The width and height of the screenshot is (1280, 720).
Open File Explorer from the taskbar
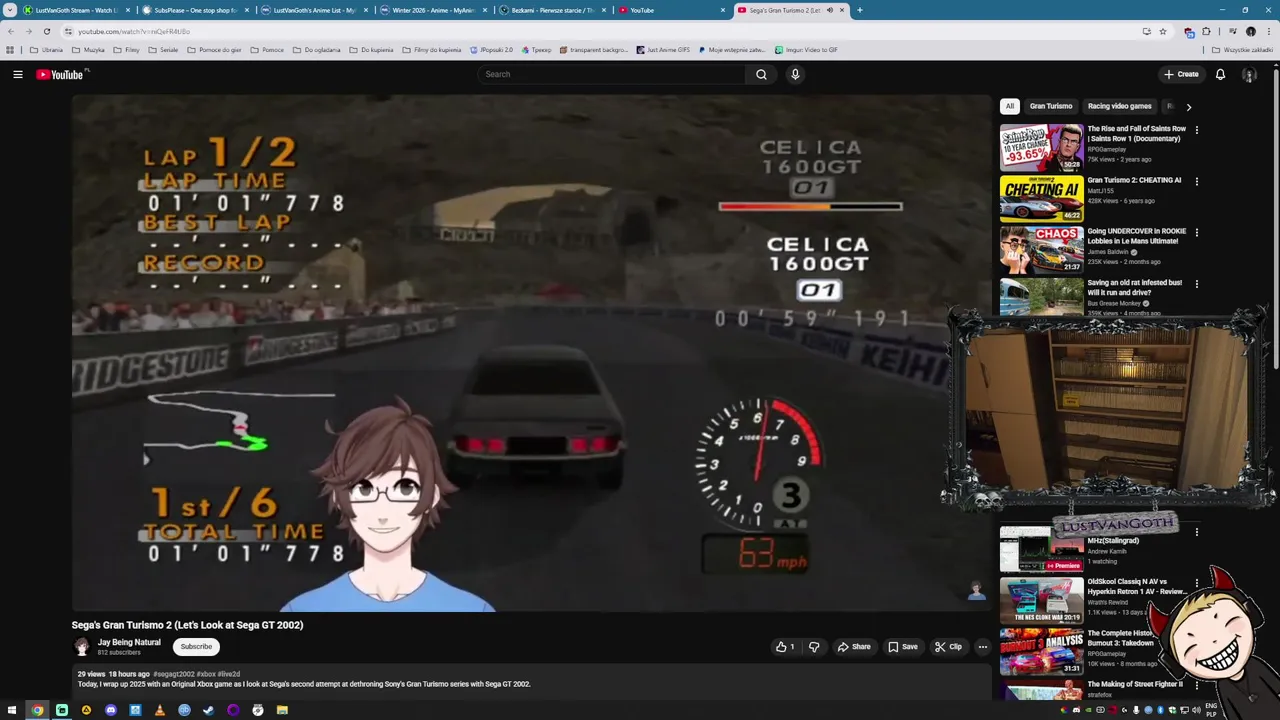(x=282, y=710)
